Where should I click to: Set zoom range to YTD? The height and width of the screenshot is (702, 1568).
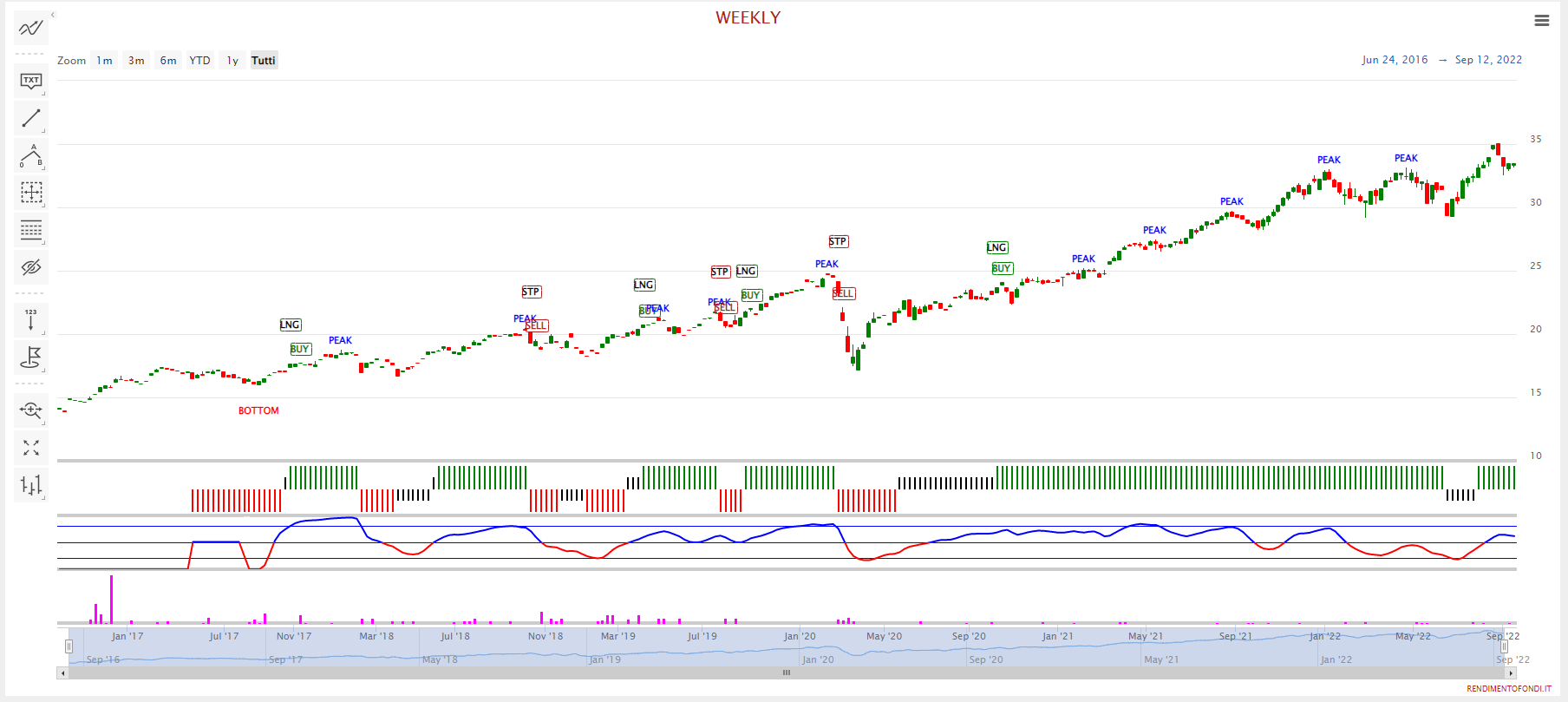click(x=199, y=61)
